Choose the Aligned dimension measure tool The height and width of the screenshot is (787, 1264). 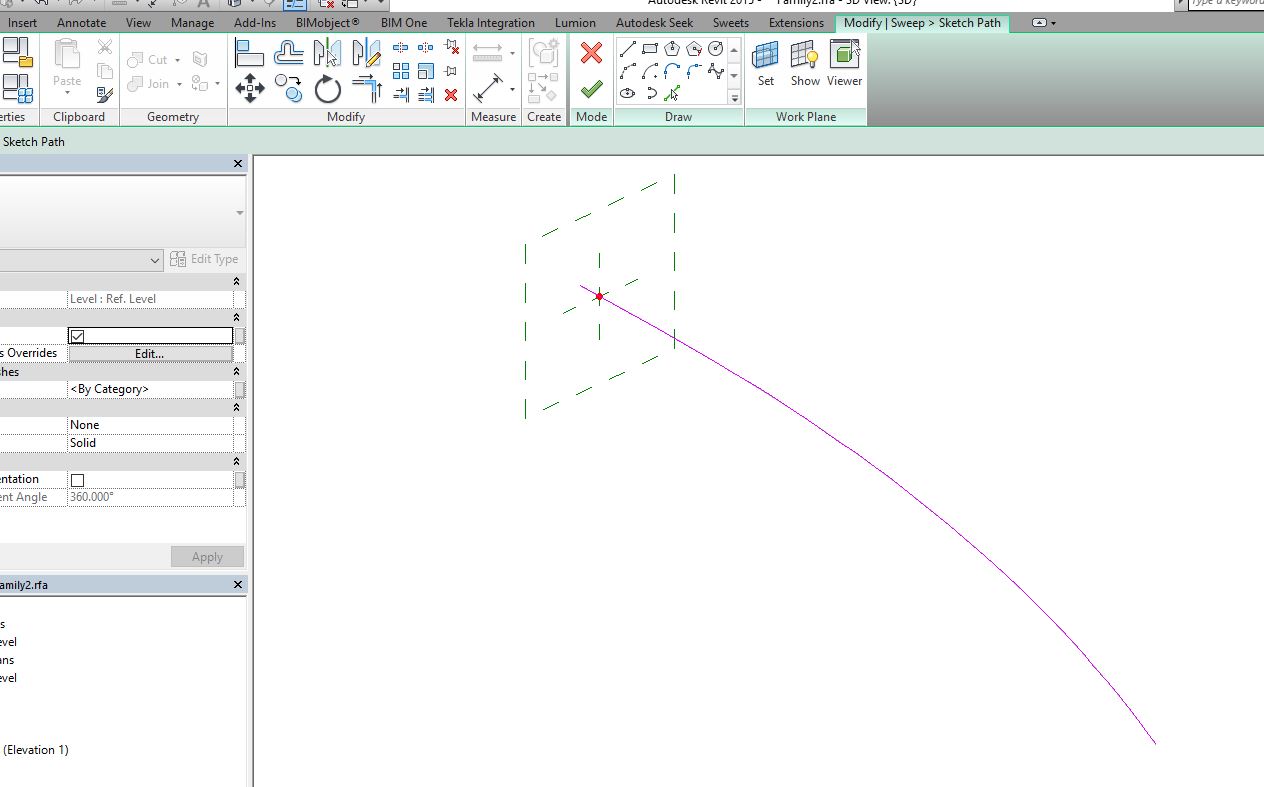coord(489,52)
